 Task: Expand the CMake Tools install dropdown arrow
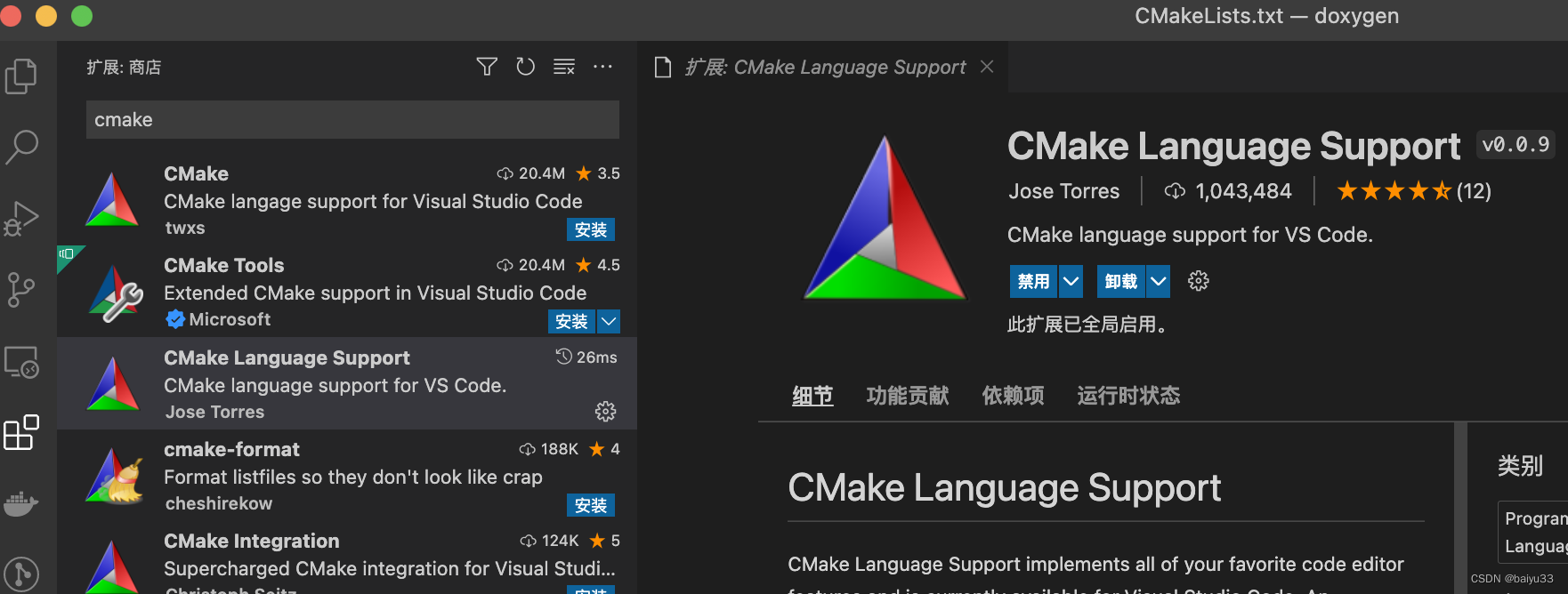609,321
